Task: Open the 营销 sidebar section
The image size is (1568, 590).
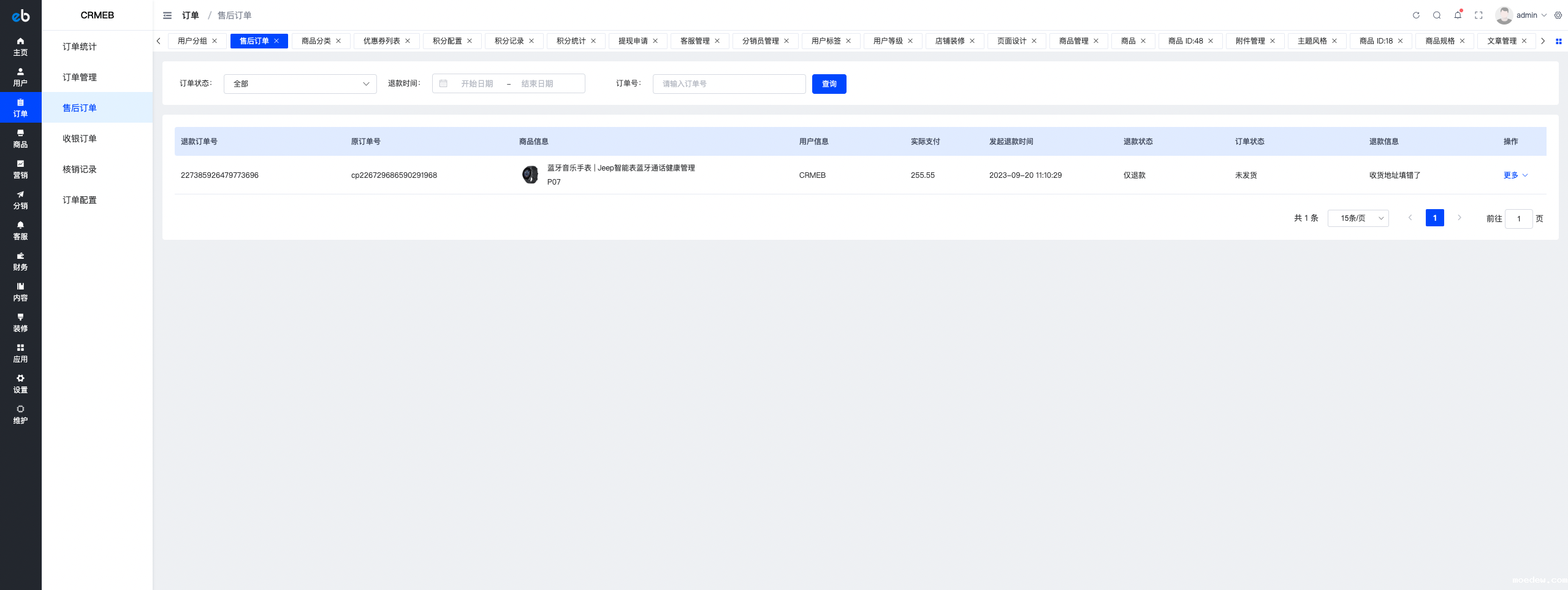Action: pyautogui.click(x=20, y=169)
